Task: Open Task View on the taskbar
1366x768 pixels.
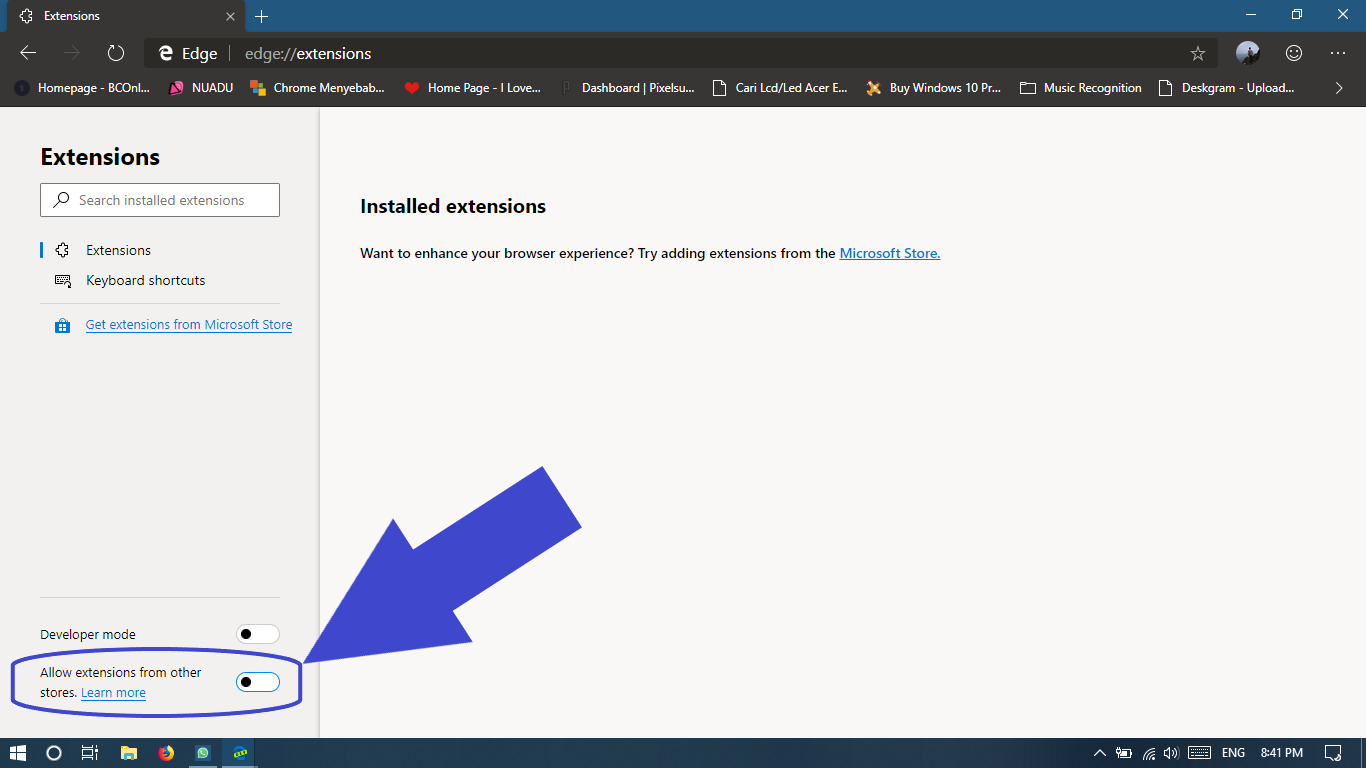Action: pyautogui.click(x=89, y=753)
